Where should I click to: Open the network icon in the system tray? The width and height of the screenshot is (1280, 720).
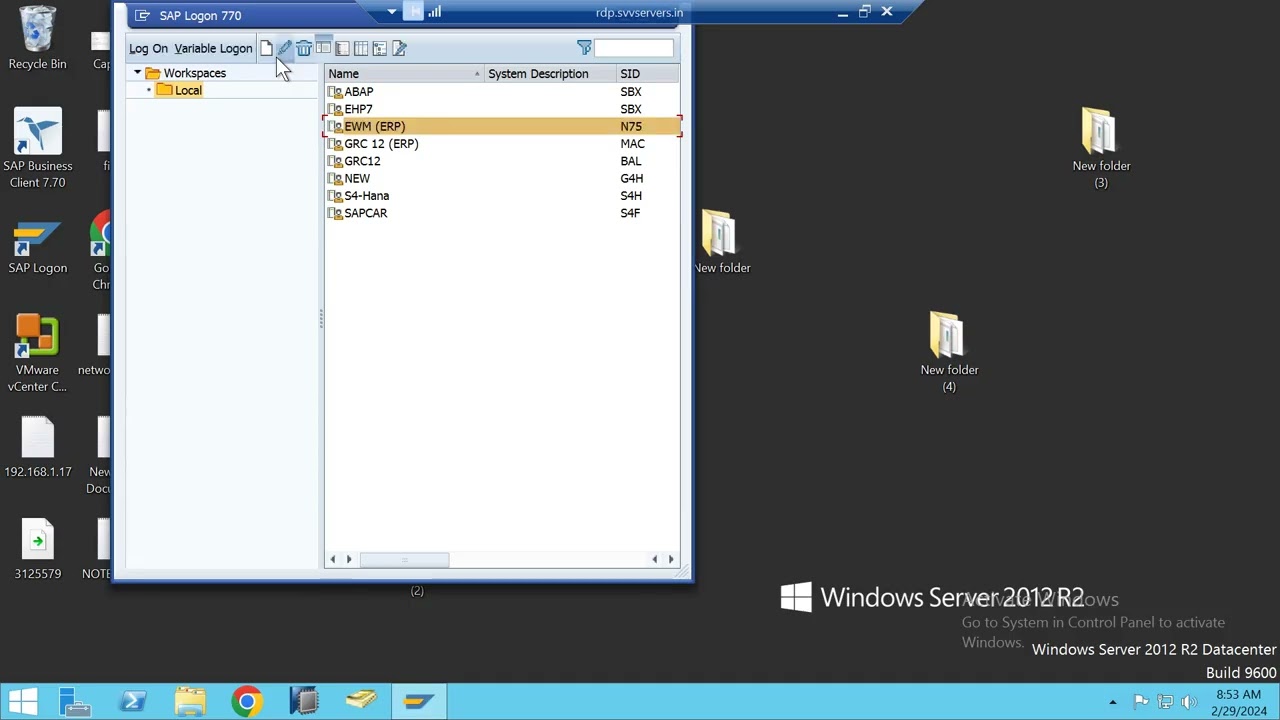click(1165, 702)
